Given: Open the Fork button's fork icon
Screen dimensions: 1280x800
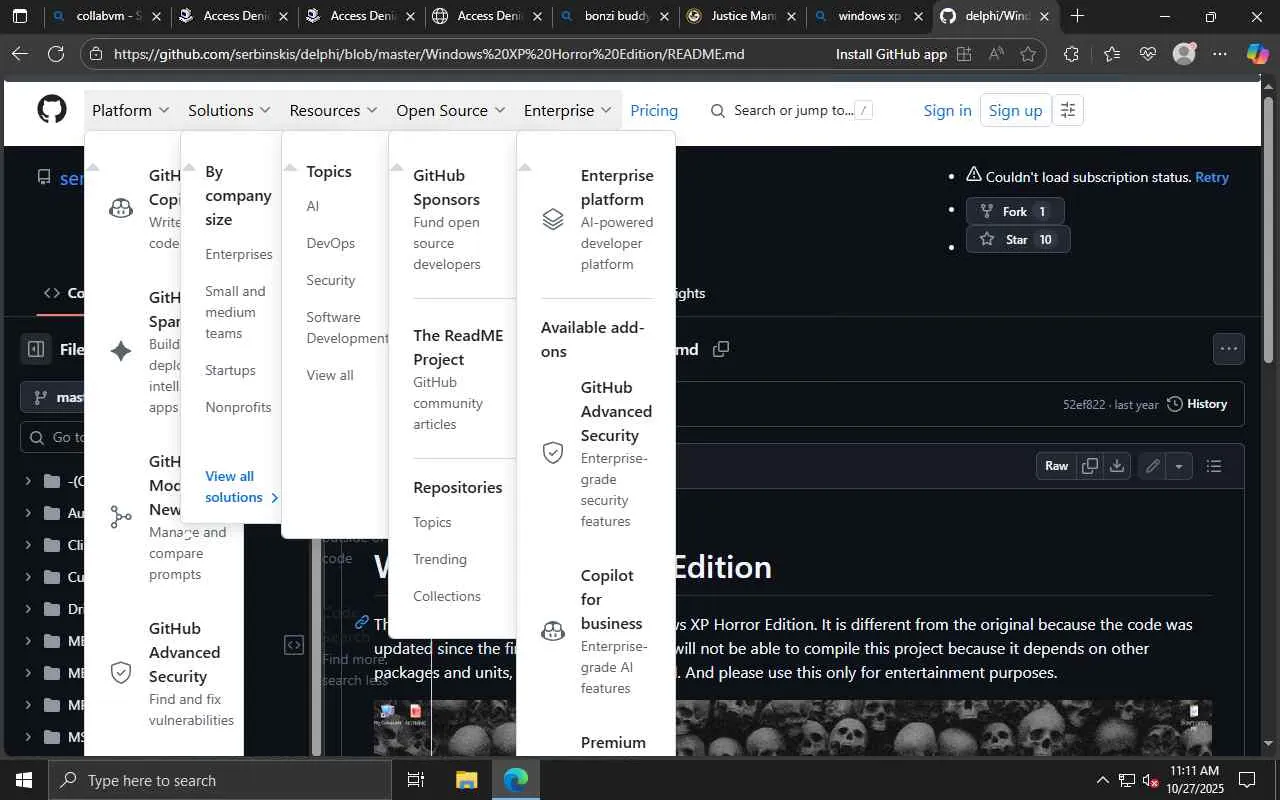Looking at the screenshot, I should [x=987, y=211].
